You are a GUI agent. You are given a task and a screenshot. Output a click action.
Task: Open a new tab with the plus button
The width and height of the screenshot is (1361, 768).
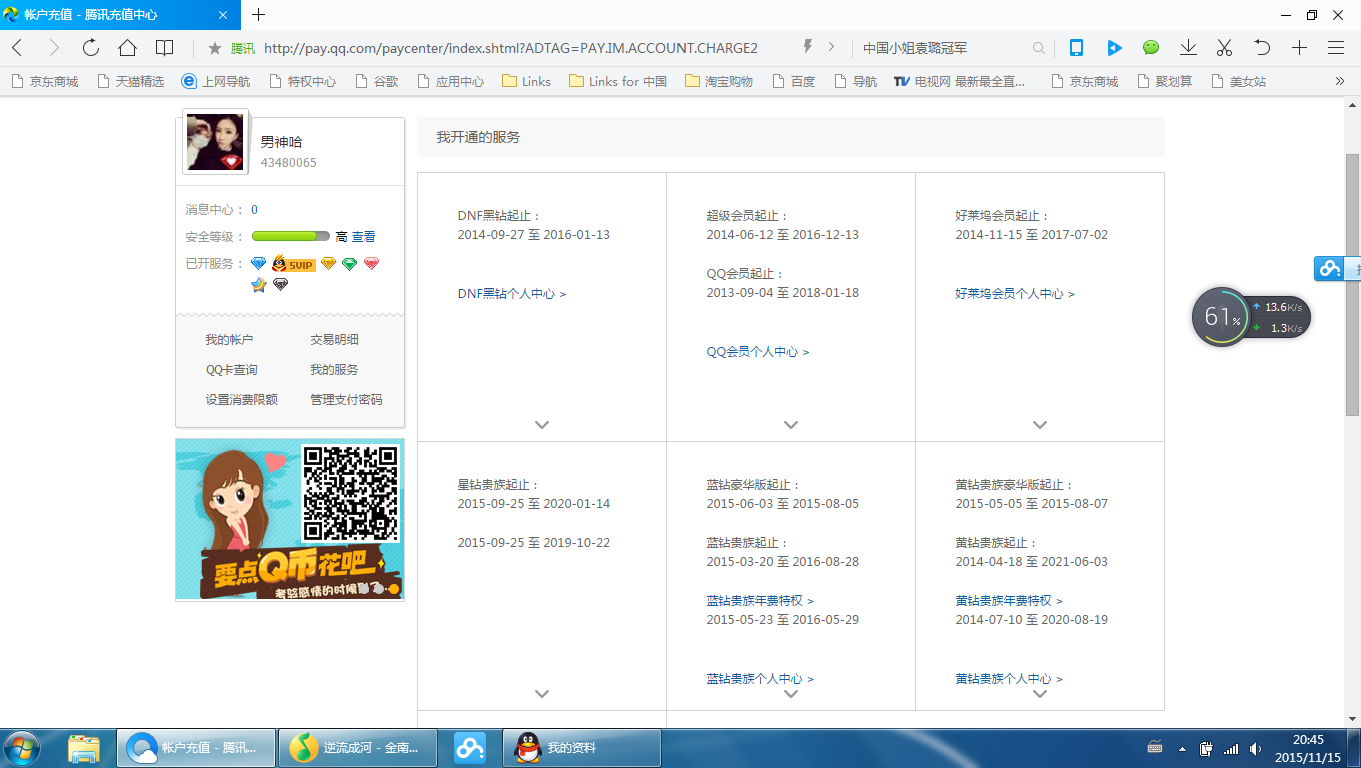tap(258, 15)
